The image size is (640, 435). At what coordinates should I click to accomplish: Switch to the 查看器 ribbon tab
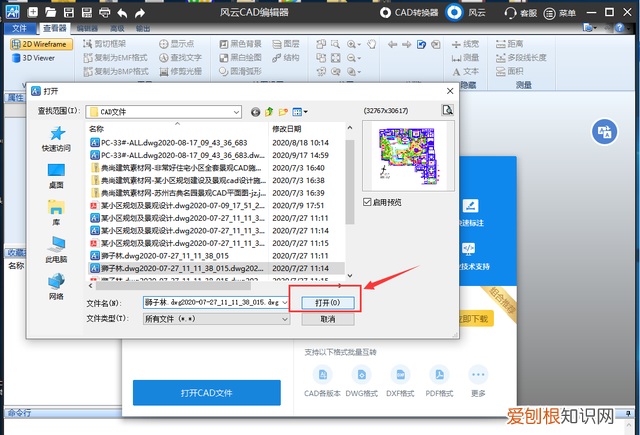(54, 30)
